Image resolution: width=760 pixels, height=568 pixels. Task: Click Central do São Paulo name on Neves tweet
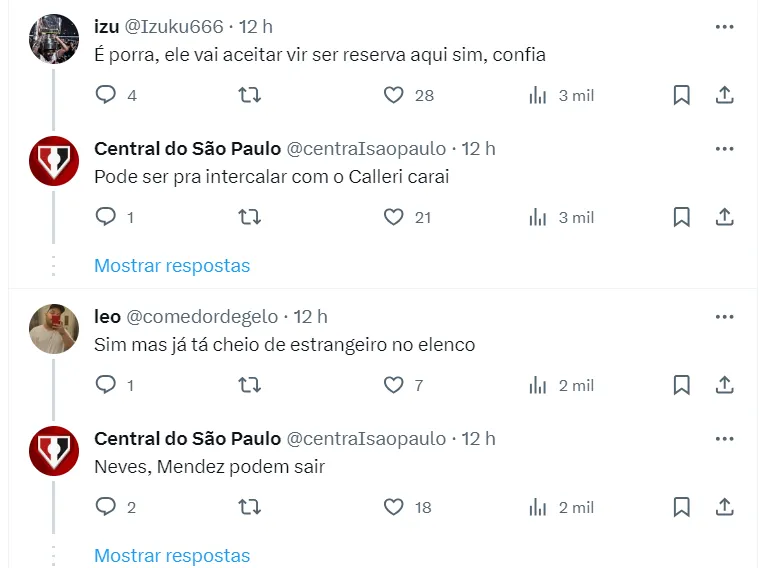[187, 439]
